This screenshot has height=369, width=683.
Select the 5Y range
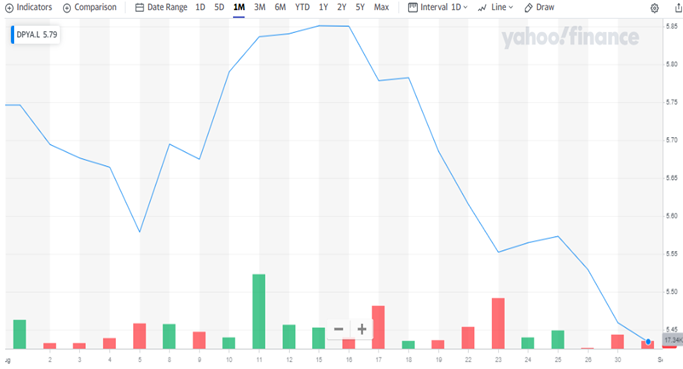coord(360,7)
